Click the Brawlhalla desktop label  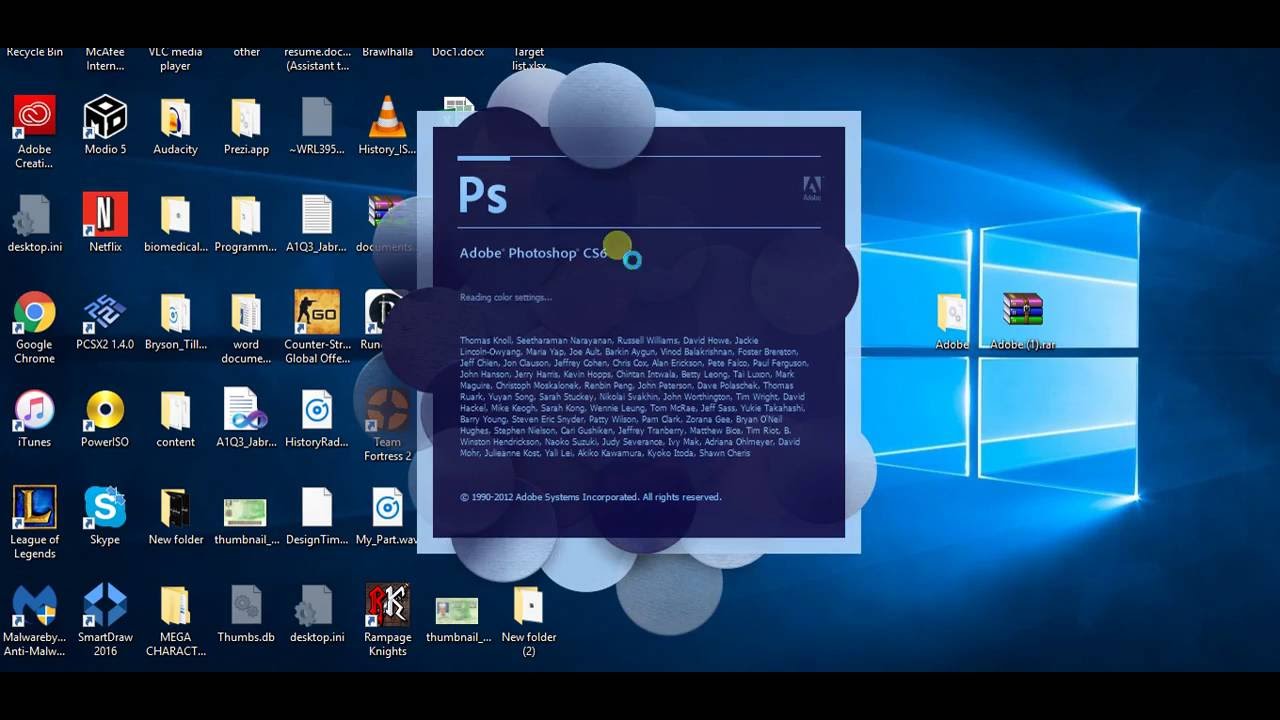coord(387,52)
